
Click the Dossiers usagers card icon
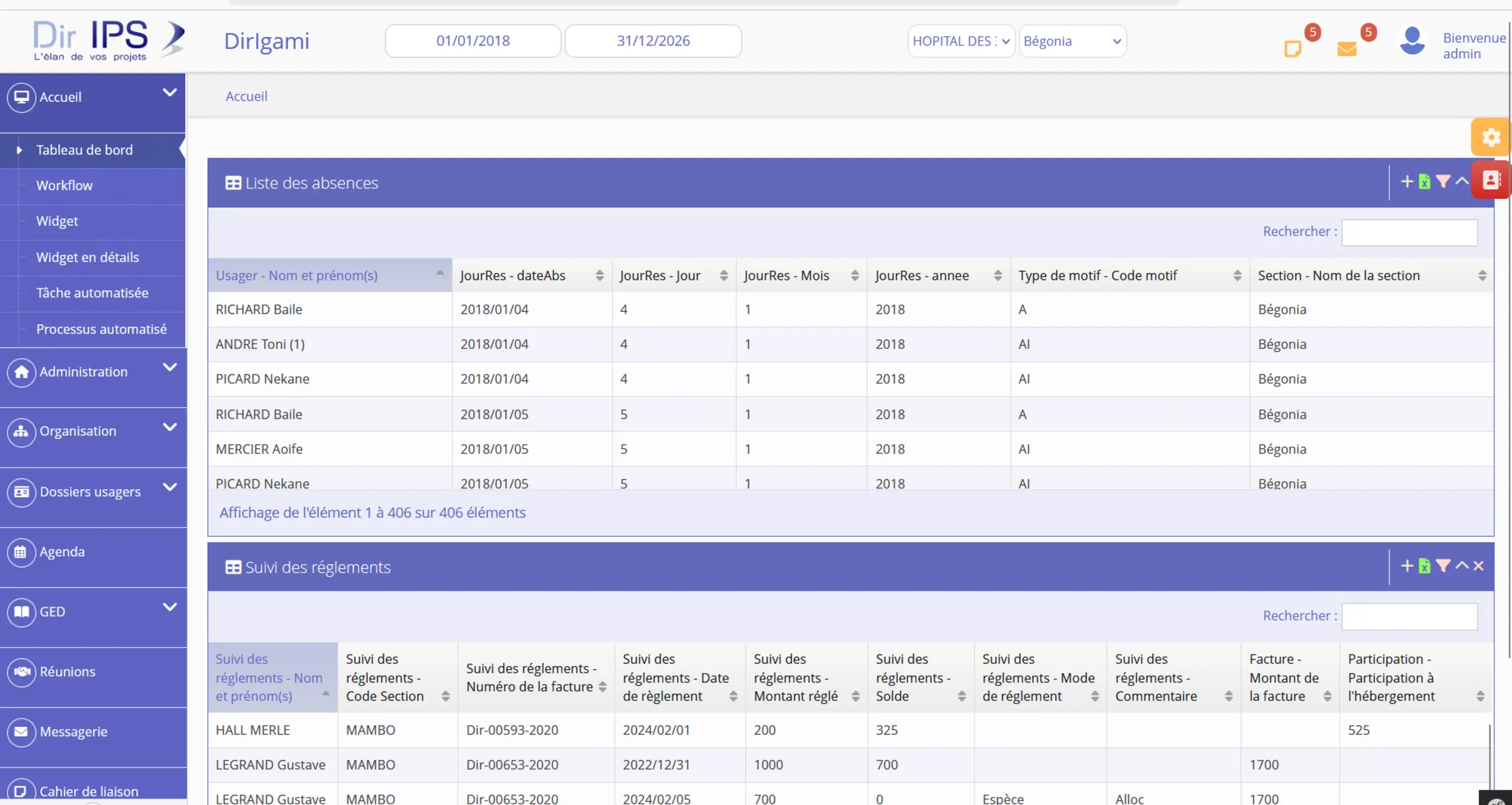pos(21,492)
